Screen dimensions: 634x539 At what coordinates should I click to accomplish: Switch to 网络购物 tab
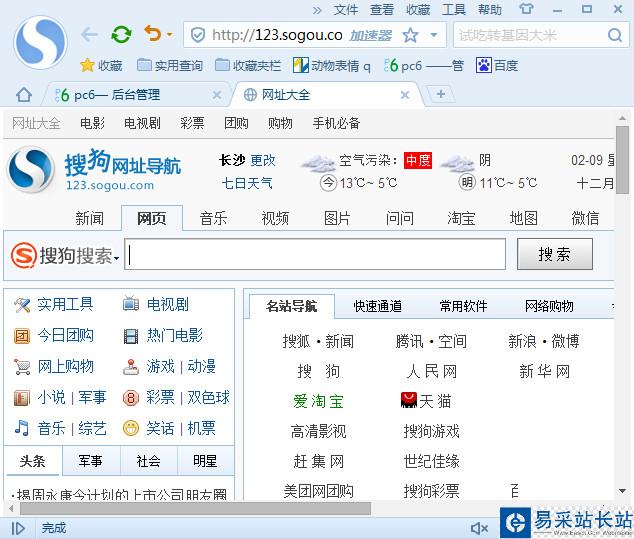tap(549, 306)
